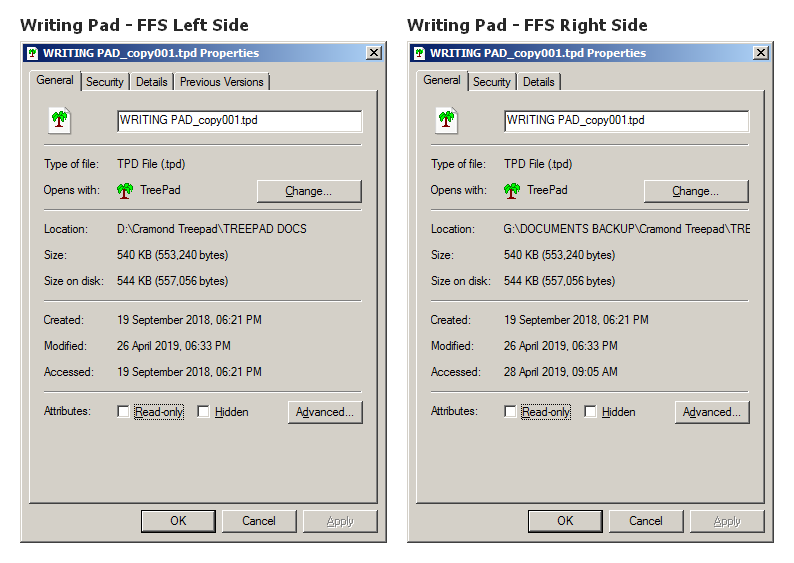Click TreePad palm icon in left dialog
The image size is (794, 563).
(125, 190)
